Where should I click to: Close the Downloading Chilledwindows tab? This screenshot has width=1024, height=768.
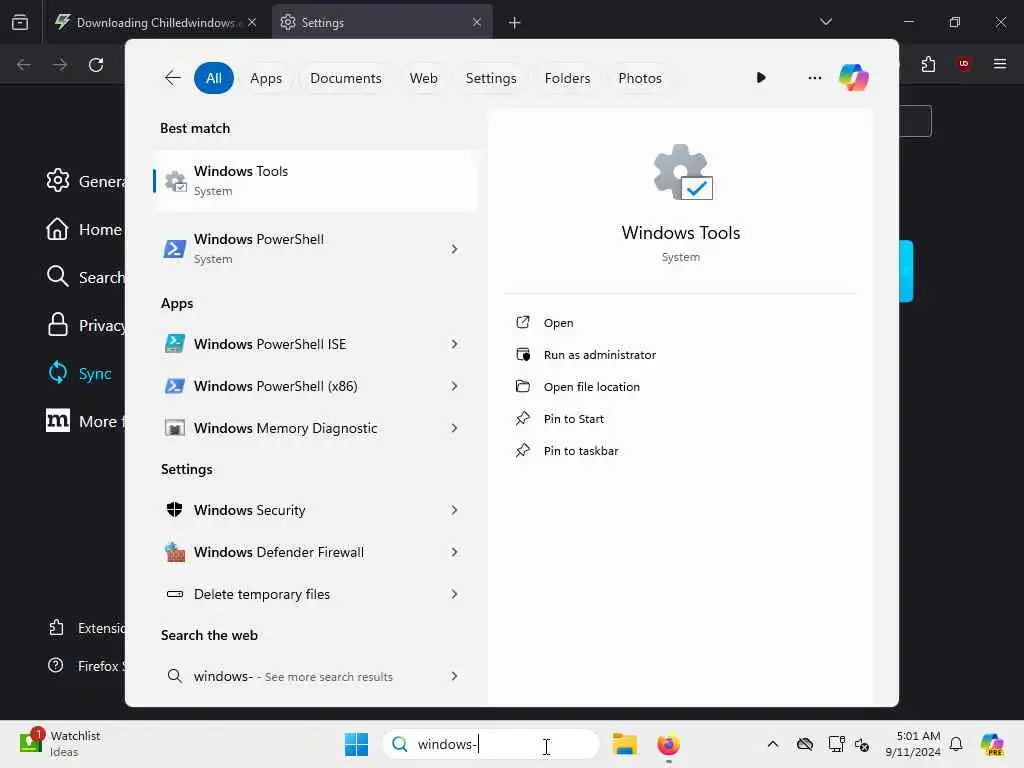[251, 22]
